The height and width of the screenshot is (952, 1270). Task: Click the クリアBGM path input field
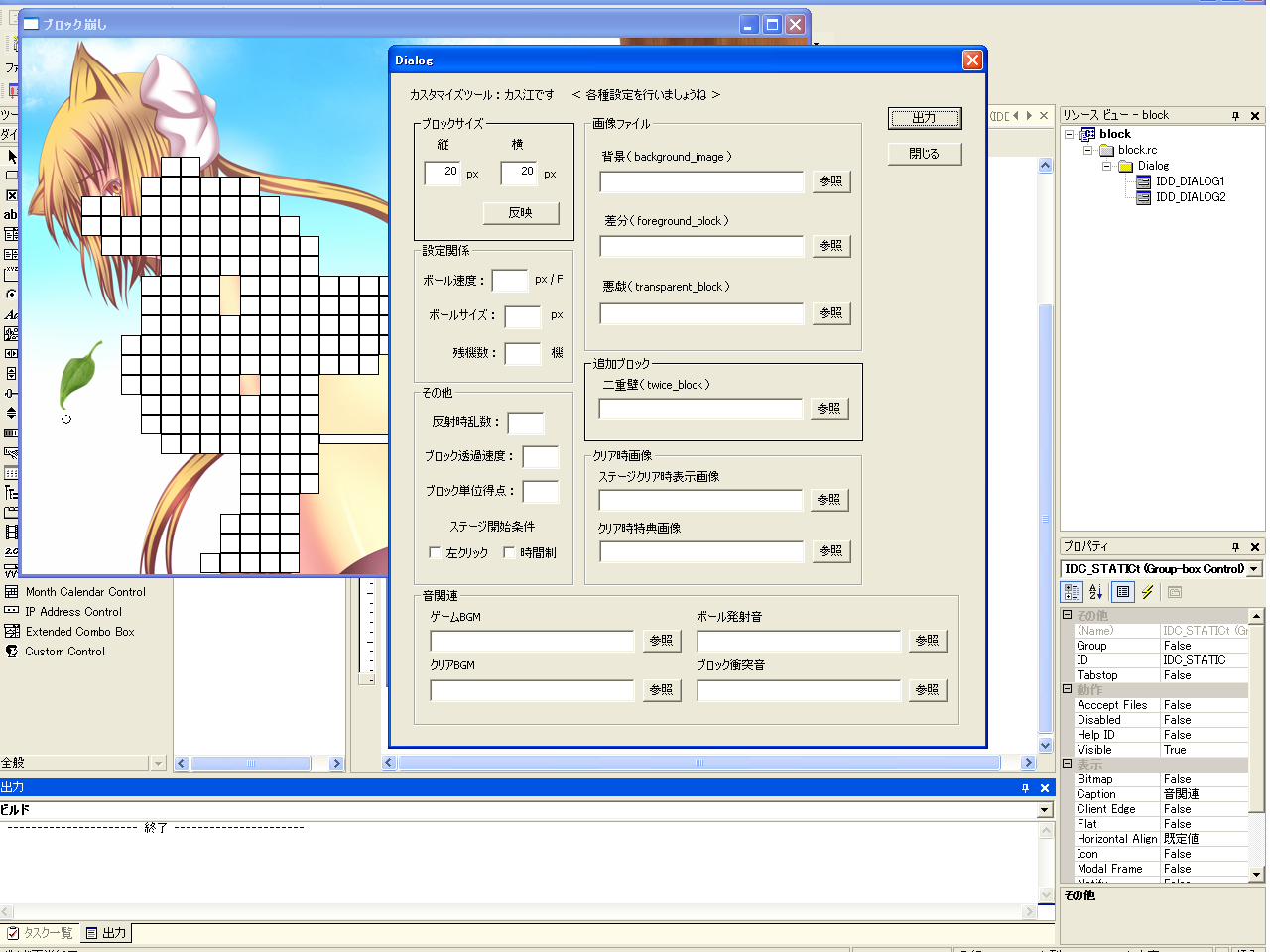[x=532, y=690]
